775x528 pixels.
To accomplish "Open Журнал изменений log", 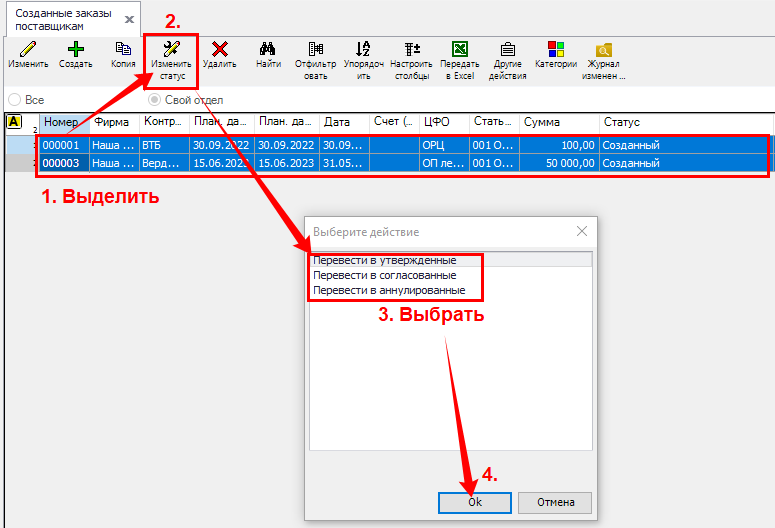I will click(604, 49).
